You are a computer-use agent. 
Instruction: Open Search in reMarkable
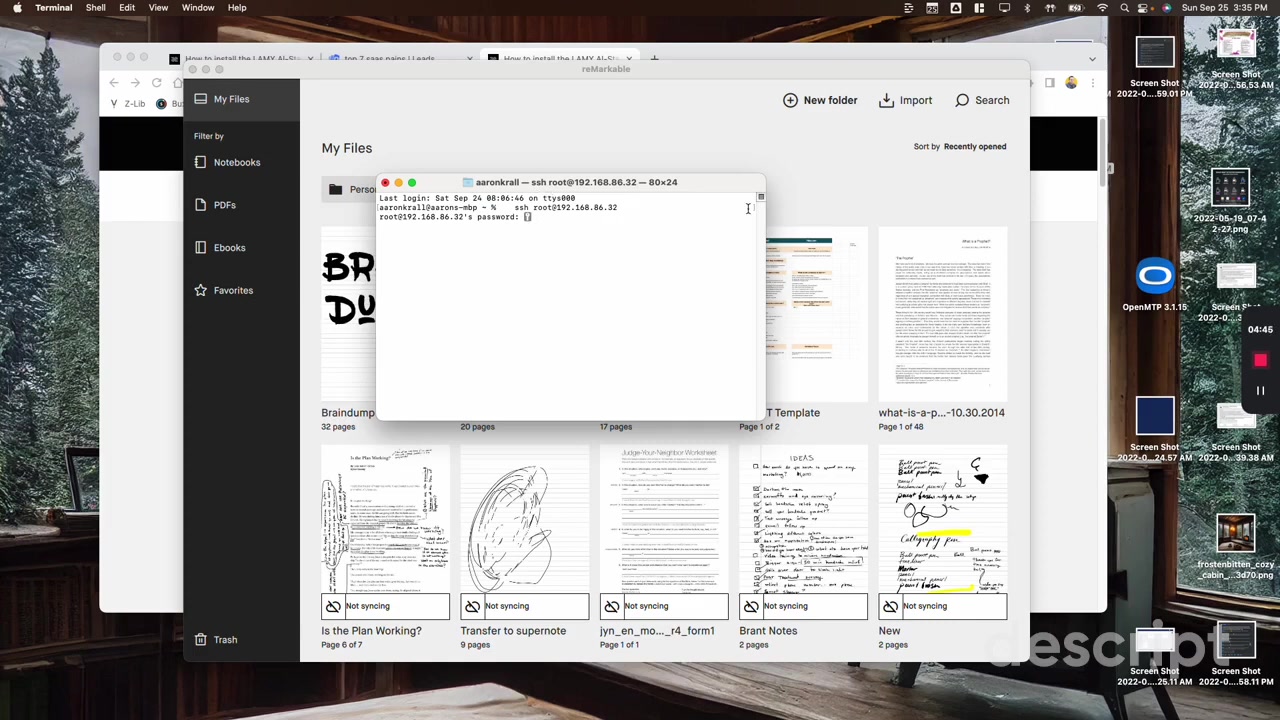[982, 100]
